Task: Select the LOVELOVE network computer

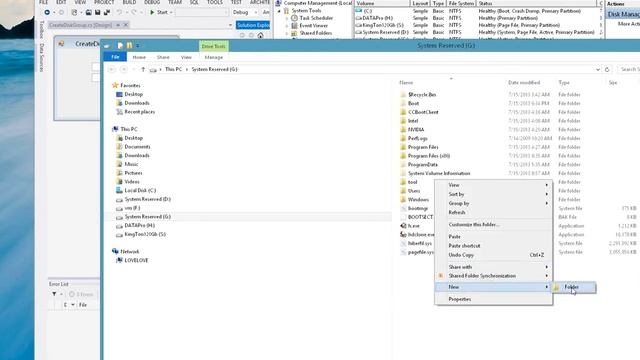Action: click(136, 260)
